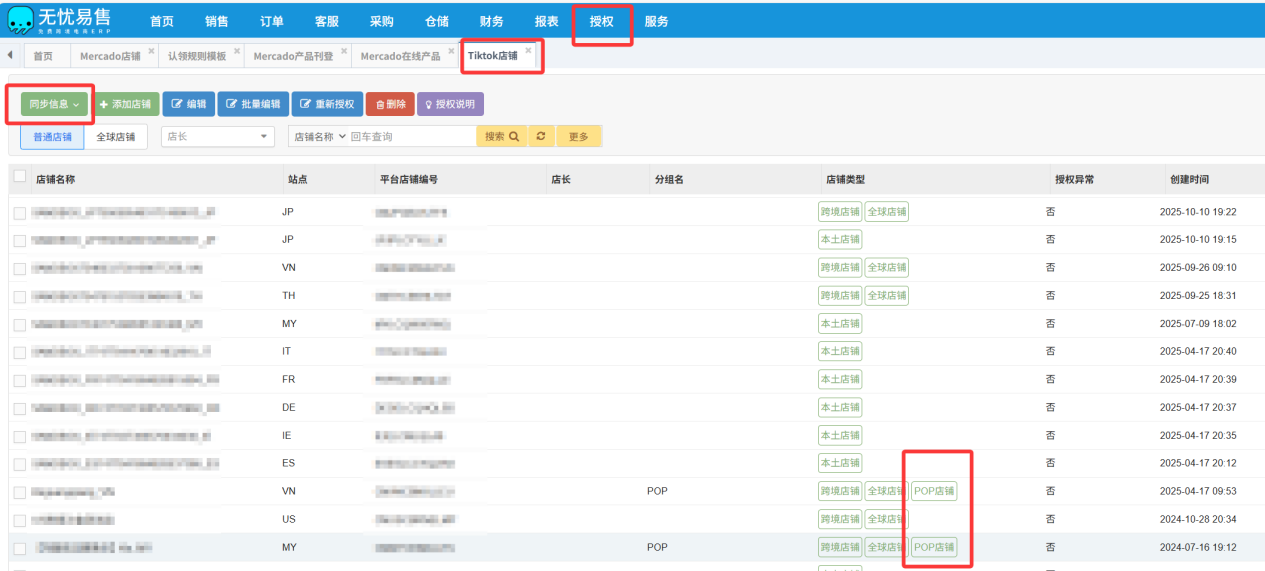Check the first JP store row checkbox
The image size is (1265, 571).
pyautogui.click(x=20, y=212)
